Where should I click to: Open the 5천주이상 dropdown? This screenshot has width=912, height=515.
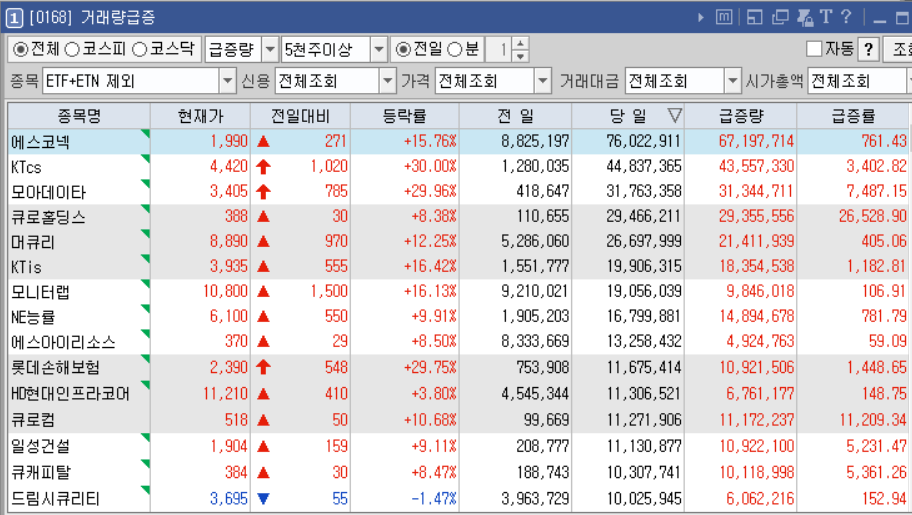coord(379,49)
